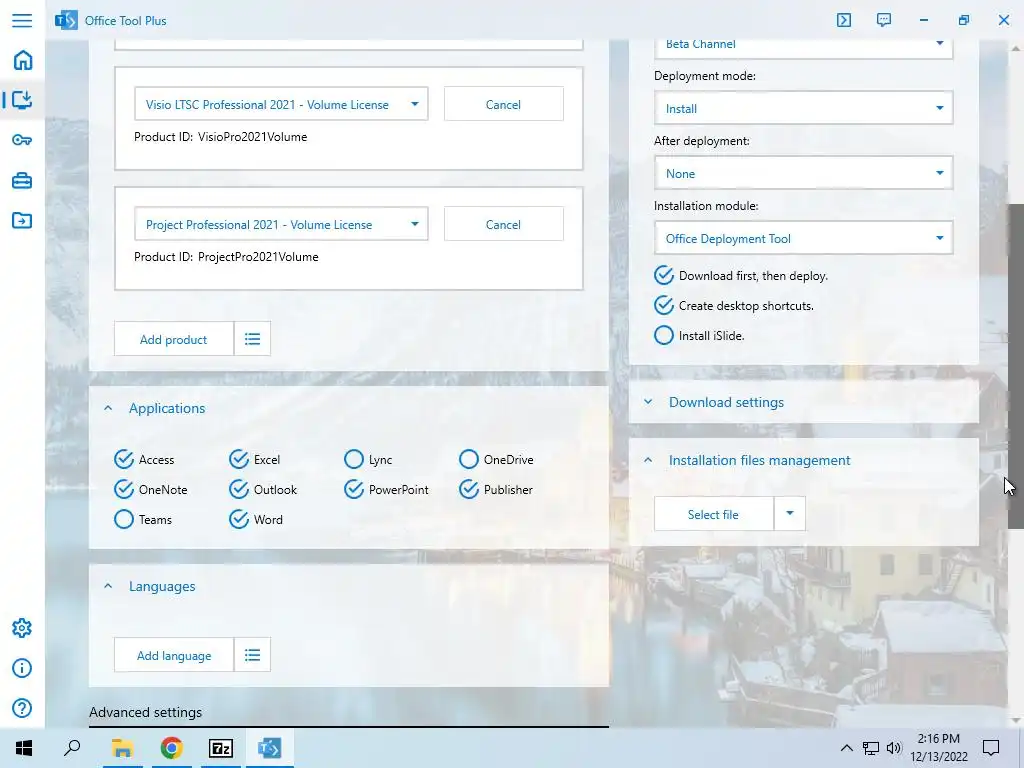Click Add product button
Image resolution: width=1024 pixels, height=768 pixels.
click(174, 338)
